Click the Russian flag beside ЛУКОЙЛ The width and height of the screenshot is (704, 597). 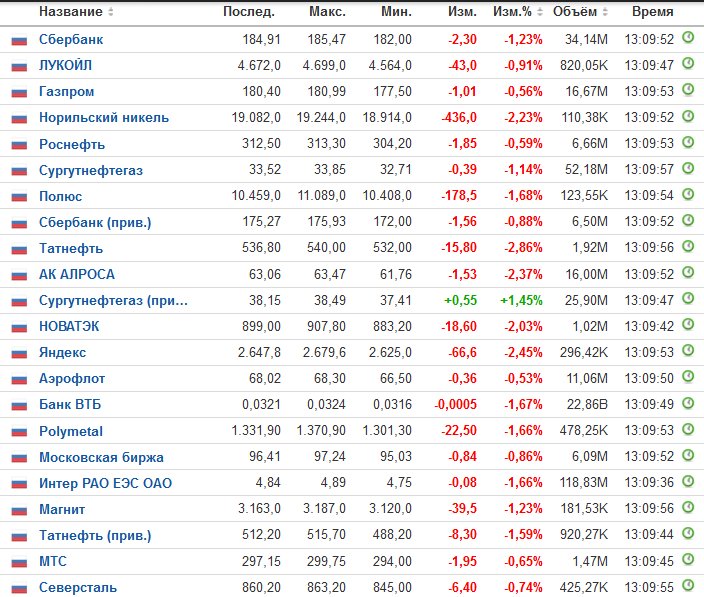pos(19,66)
